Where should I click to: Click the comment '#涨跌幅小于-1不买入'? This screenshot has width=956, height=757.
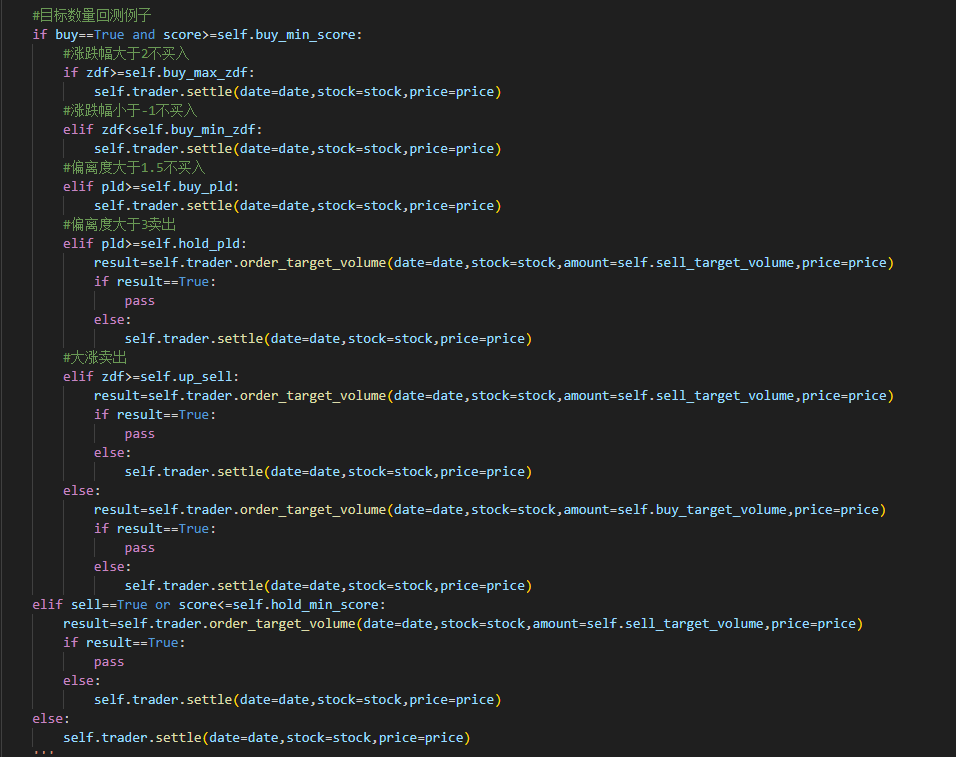(130, 110)
